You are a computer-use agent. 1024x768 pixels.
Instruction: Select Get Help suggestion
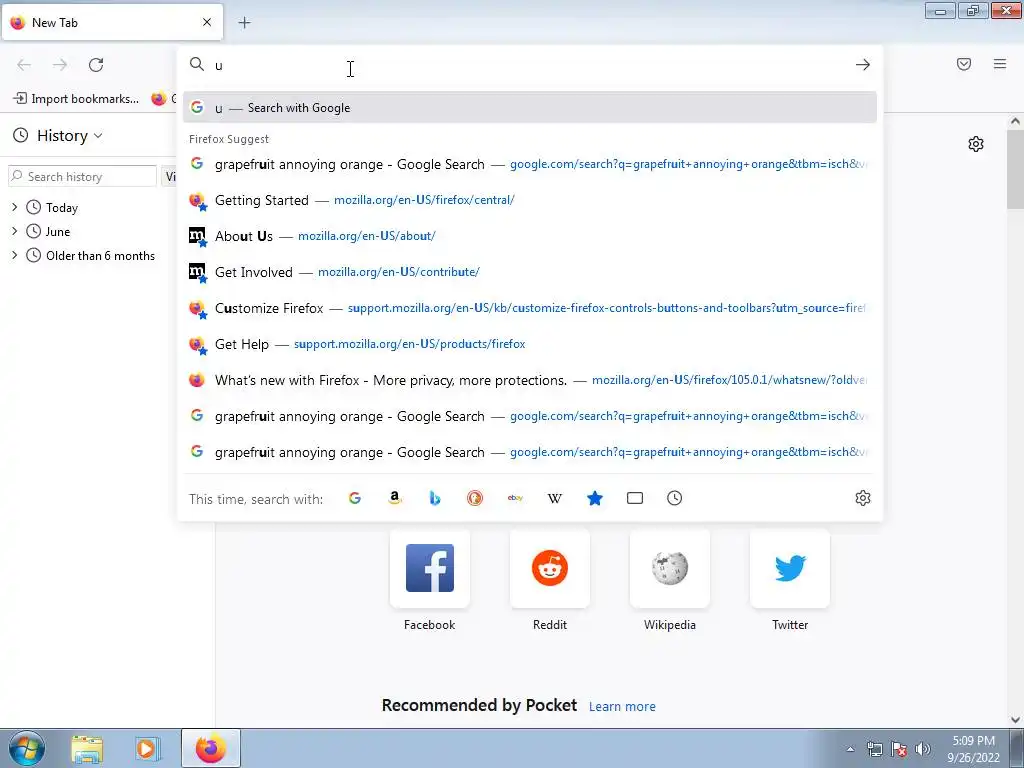(x=530, y=344)
